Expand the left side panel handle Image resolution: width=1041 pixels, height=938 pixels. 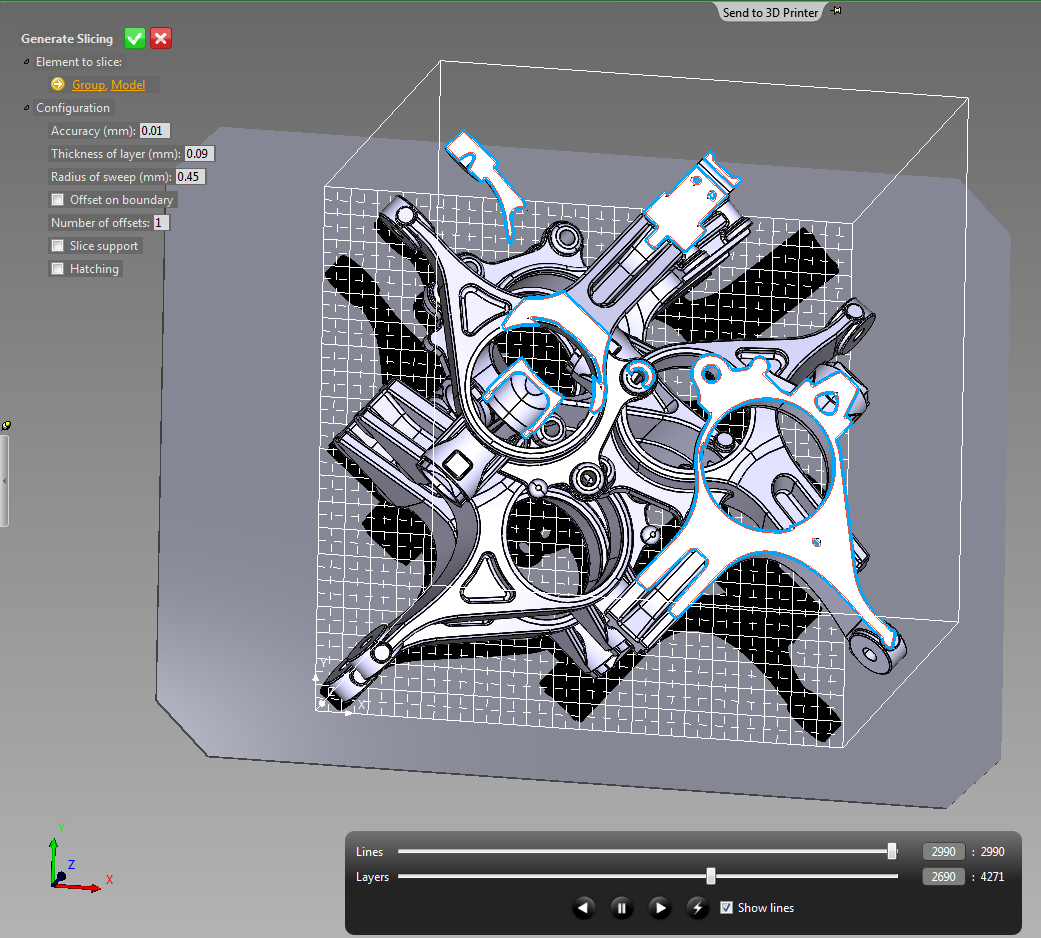[x=4, y=480]
